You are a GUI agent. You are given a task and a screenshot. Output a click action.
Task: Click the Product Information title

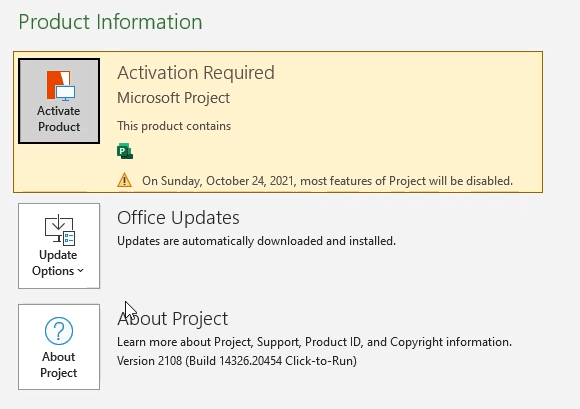pos(111,21)
